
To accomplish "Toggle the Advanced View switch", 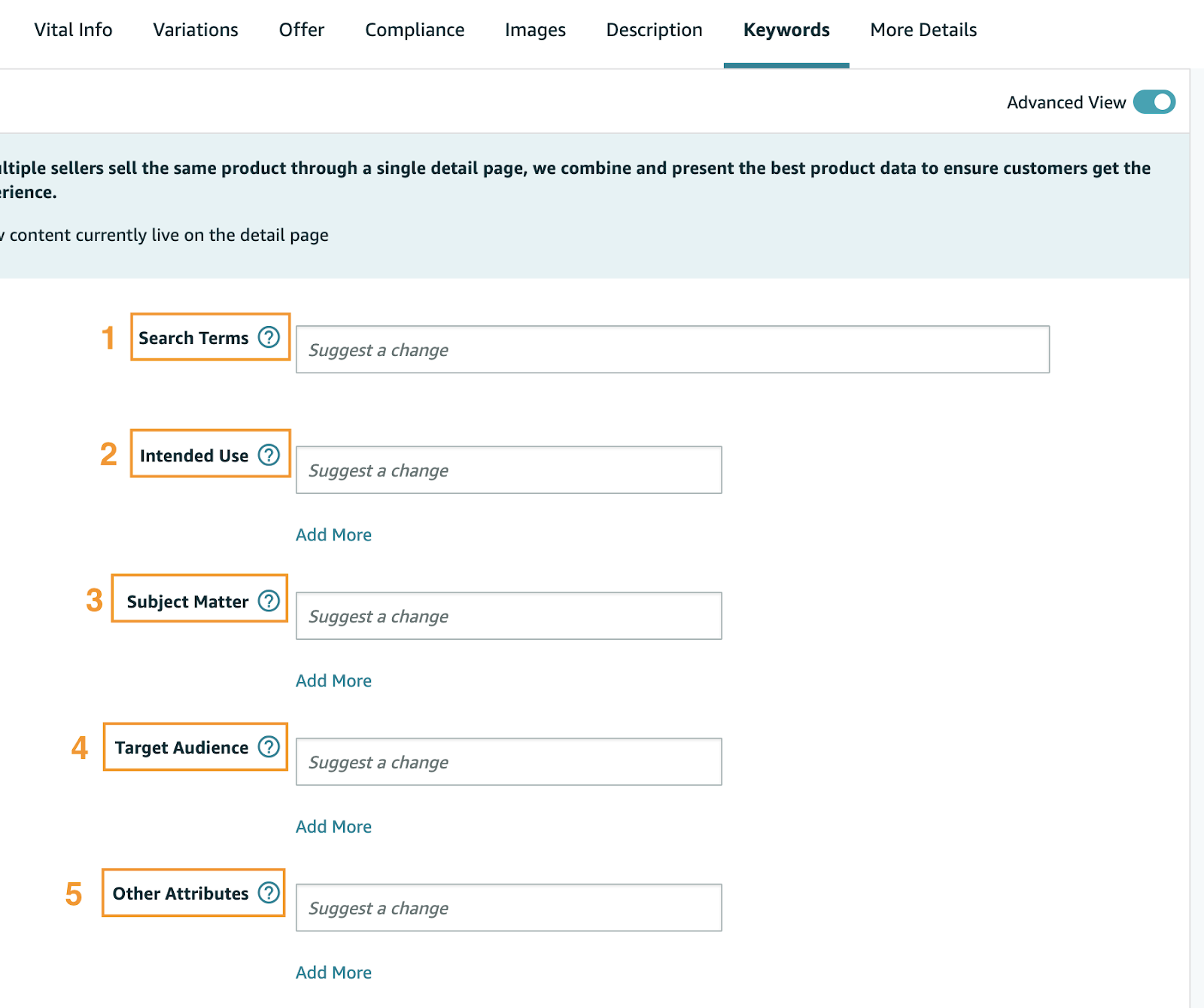I will click(1154, 102).
